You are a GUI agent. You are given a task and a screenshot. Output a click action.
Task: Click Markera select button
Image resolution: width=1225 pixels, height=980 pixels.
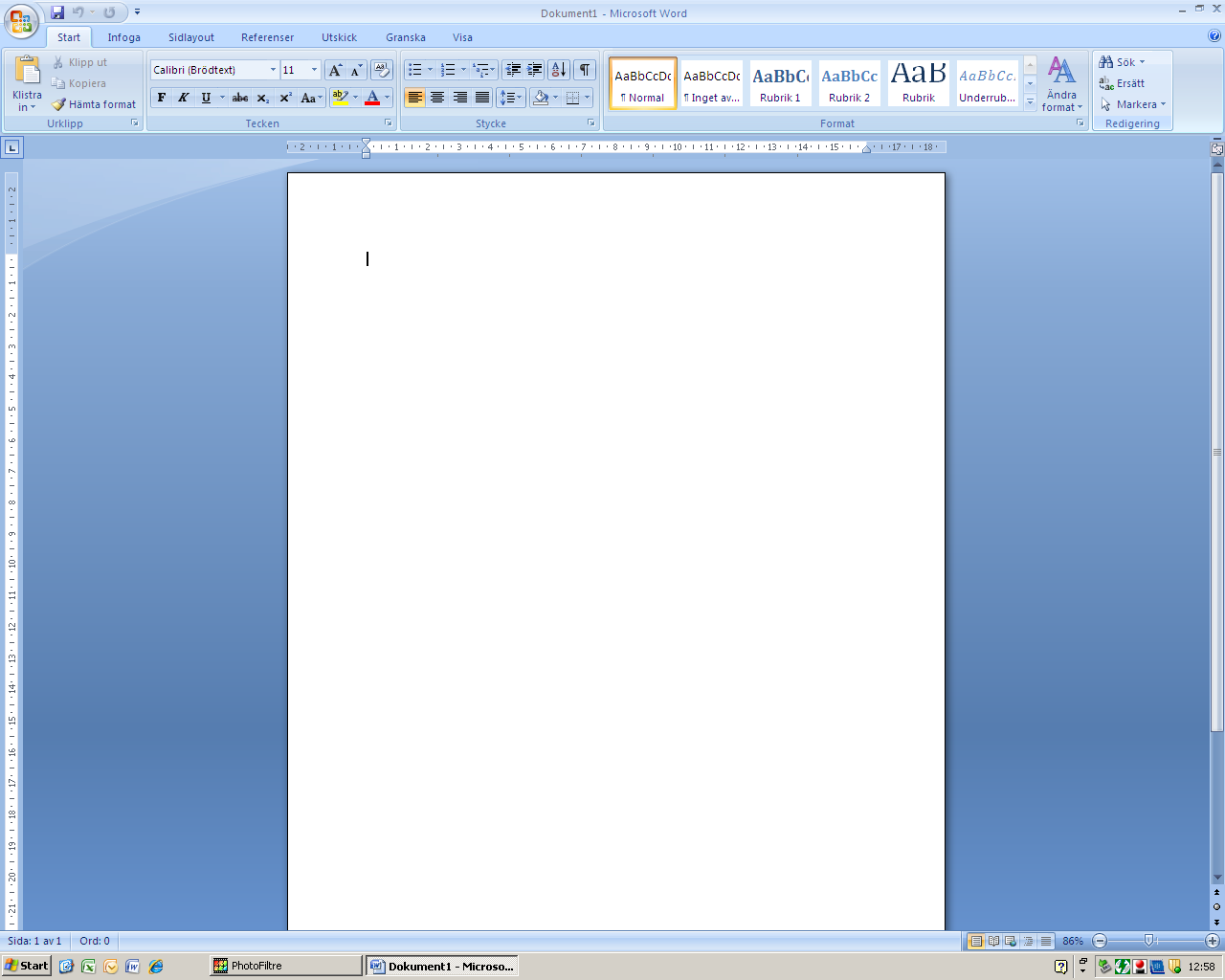(1132, 104)
